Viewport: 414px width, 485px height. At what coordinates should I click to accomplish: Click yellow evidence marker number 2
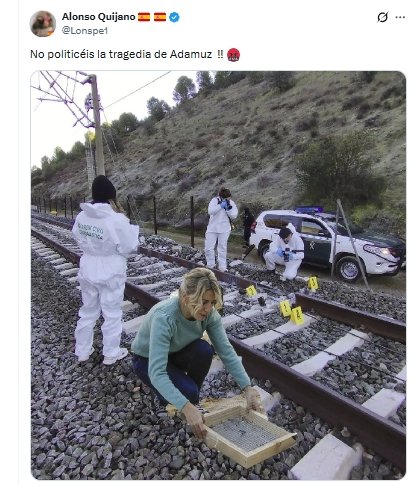tap(297, 315)
